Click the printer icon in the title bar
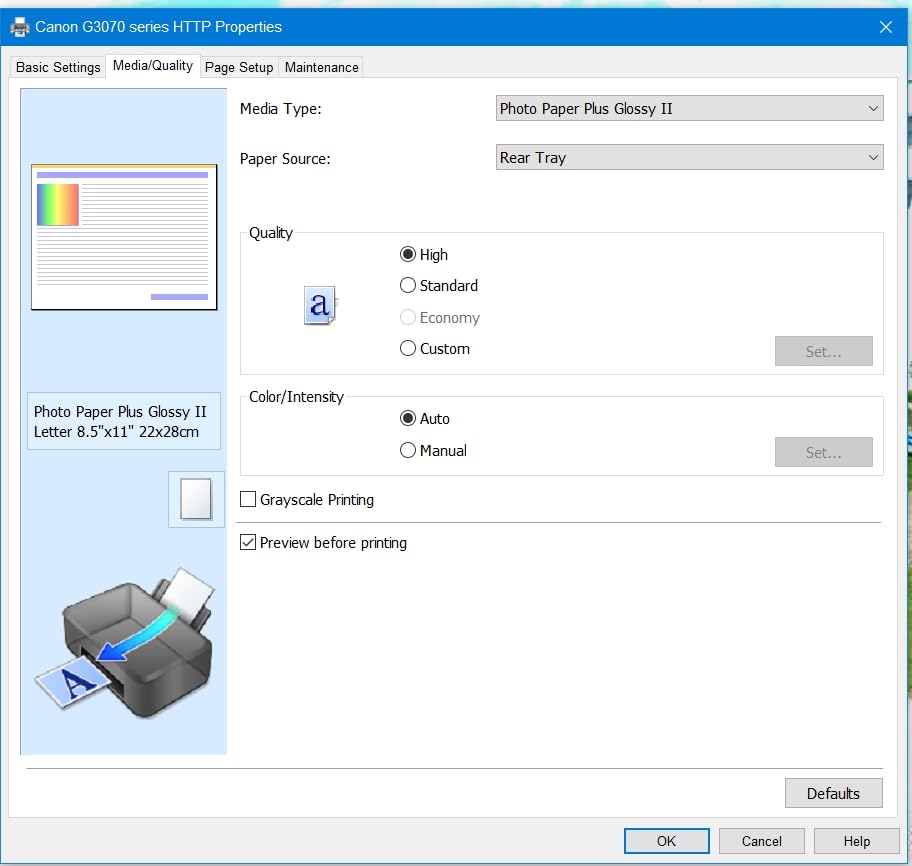912x866 pixels. [20, 27]
